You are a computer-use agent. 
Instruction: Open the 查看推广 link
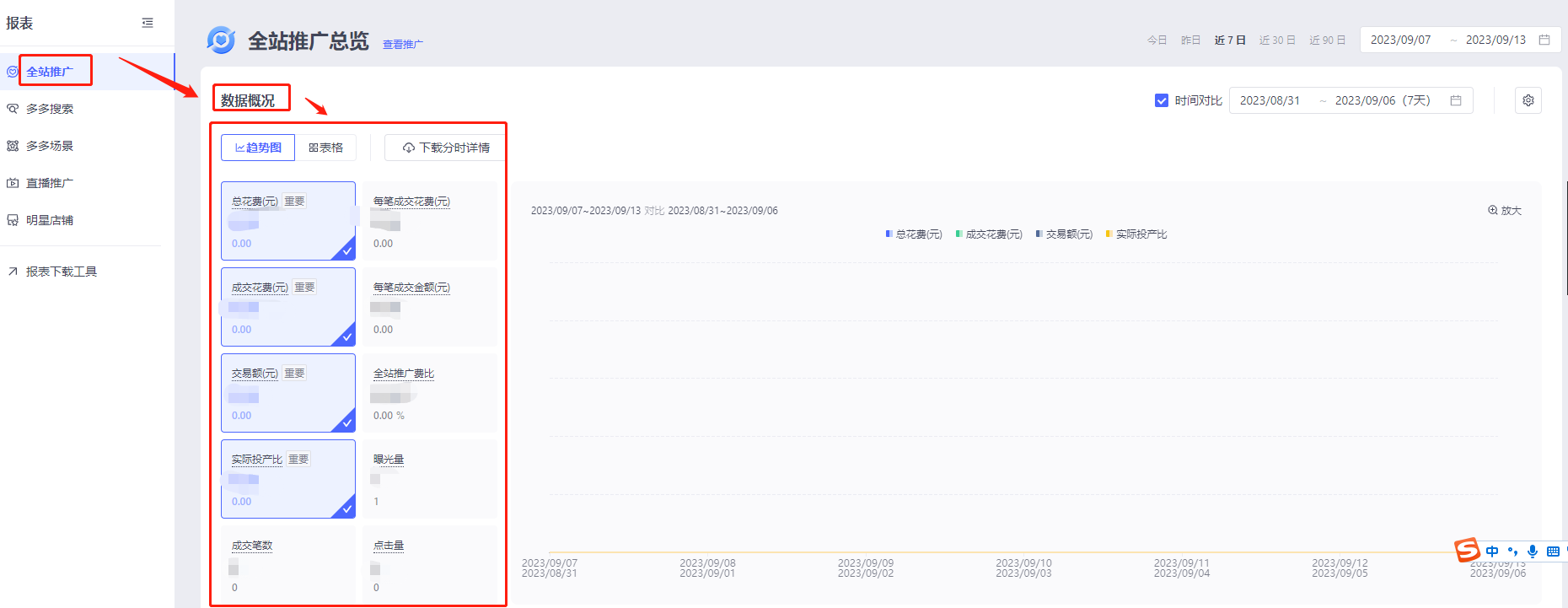pyautogui.click(x=402, y=45)
